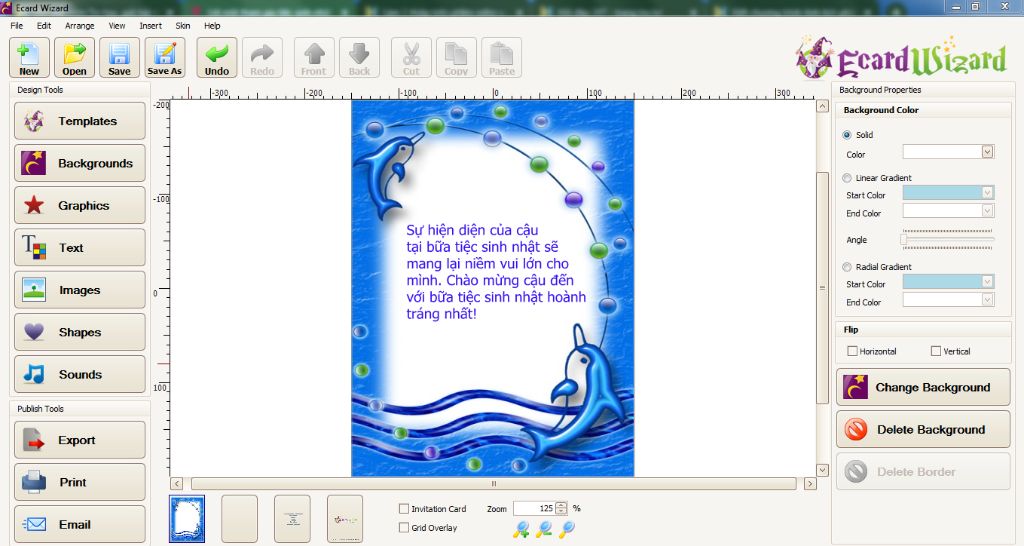Click the send to Back icon
Viewport: 1024px width, 546px height.
(x=359, y=57)
